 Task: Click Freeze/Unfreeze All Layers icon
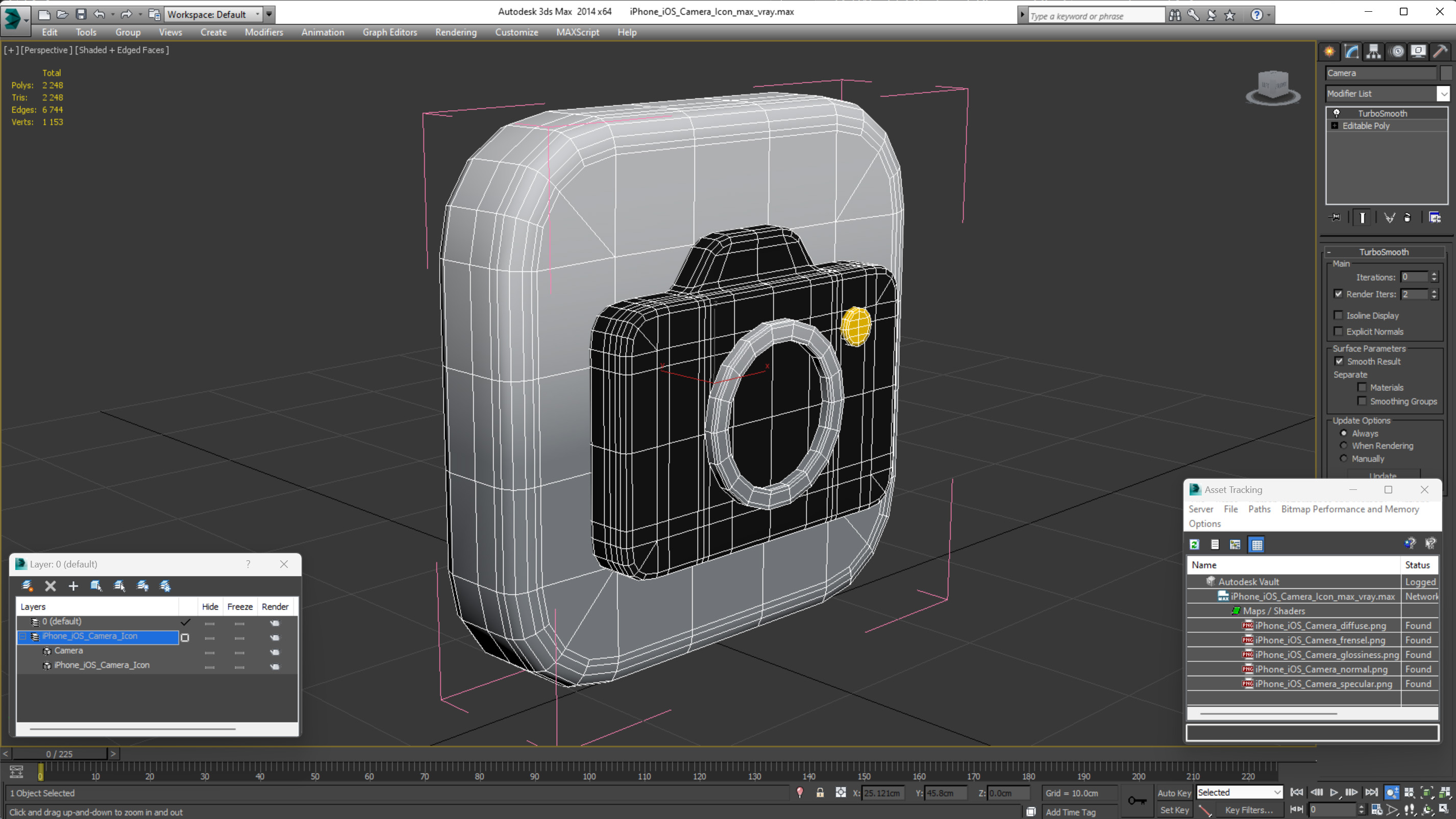tap(165, 586)
